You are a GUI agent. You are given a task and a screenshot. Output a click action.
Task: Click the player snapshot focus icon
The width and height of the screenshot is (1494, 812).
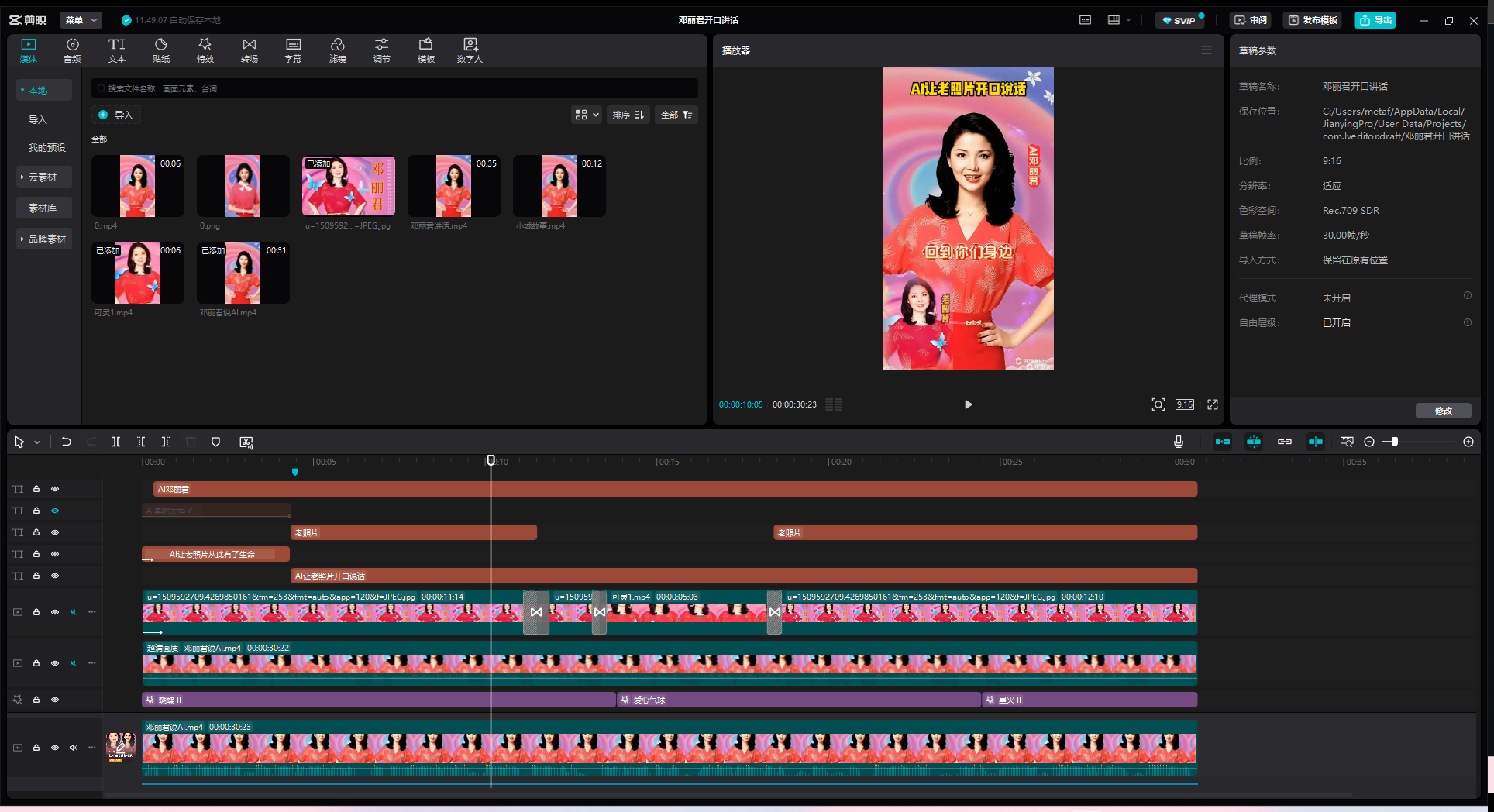click(x=1158, y=404)
